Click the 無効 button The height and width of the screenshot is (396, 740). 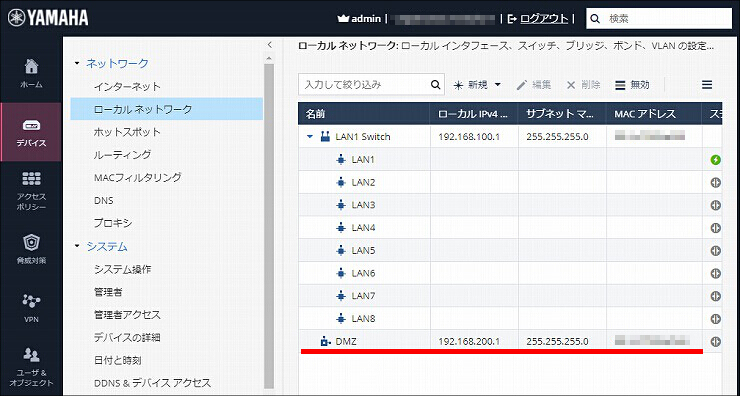632,85
